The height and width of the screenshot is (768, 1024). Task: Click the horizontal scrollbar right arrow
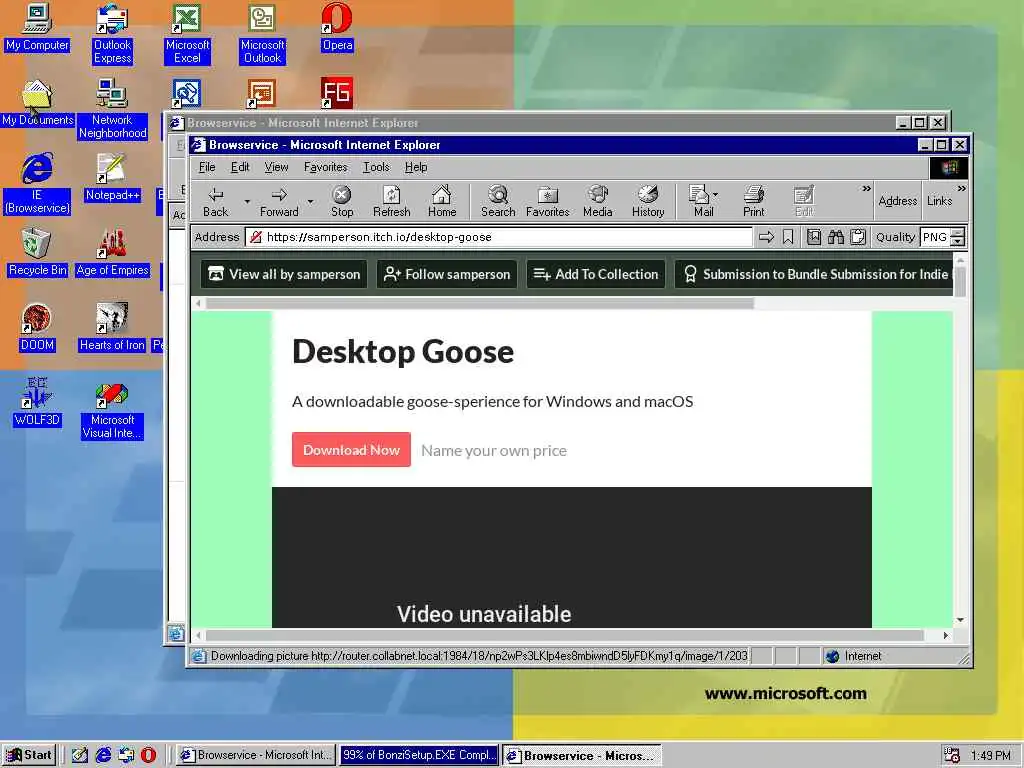click(946, 635)
